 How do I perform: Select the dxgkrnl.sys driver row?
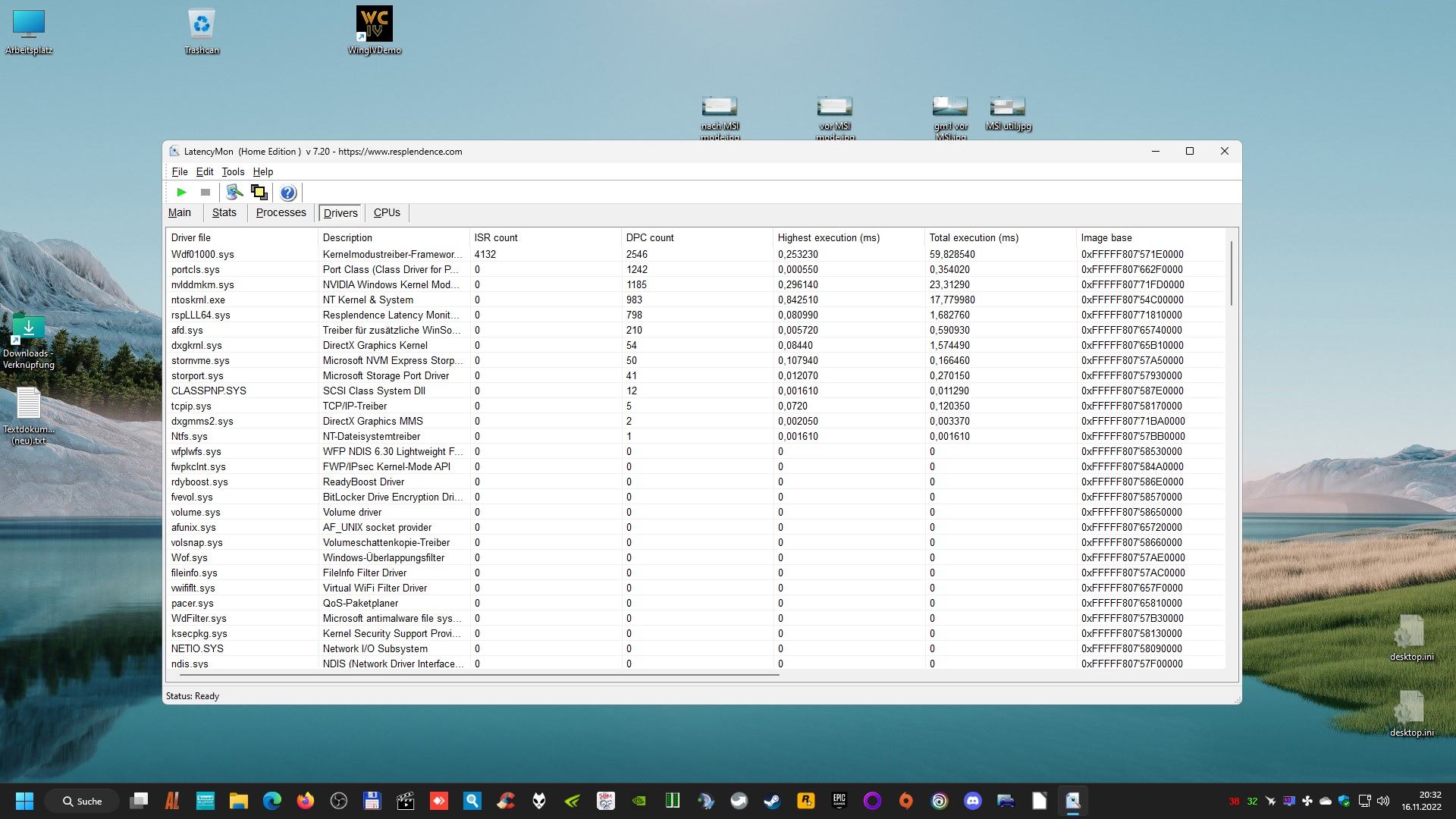pyautogui.click(x=695, y=346)
